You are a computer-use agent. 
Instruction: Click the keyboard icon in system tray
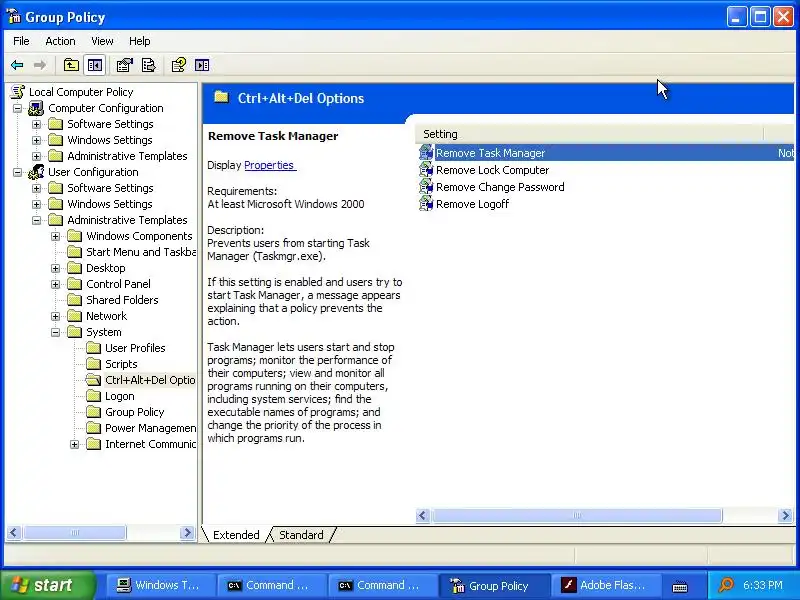point(680,586)
